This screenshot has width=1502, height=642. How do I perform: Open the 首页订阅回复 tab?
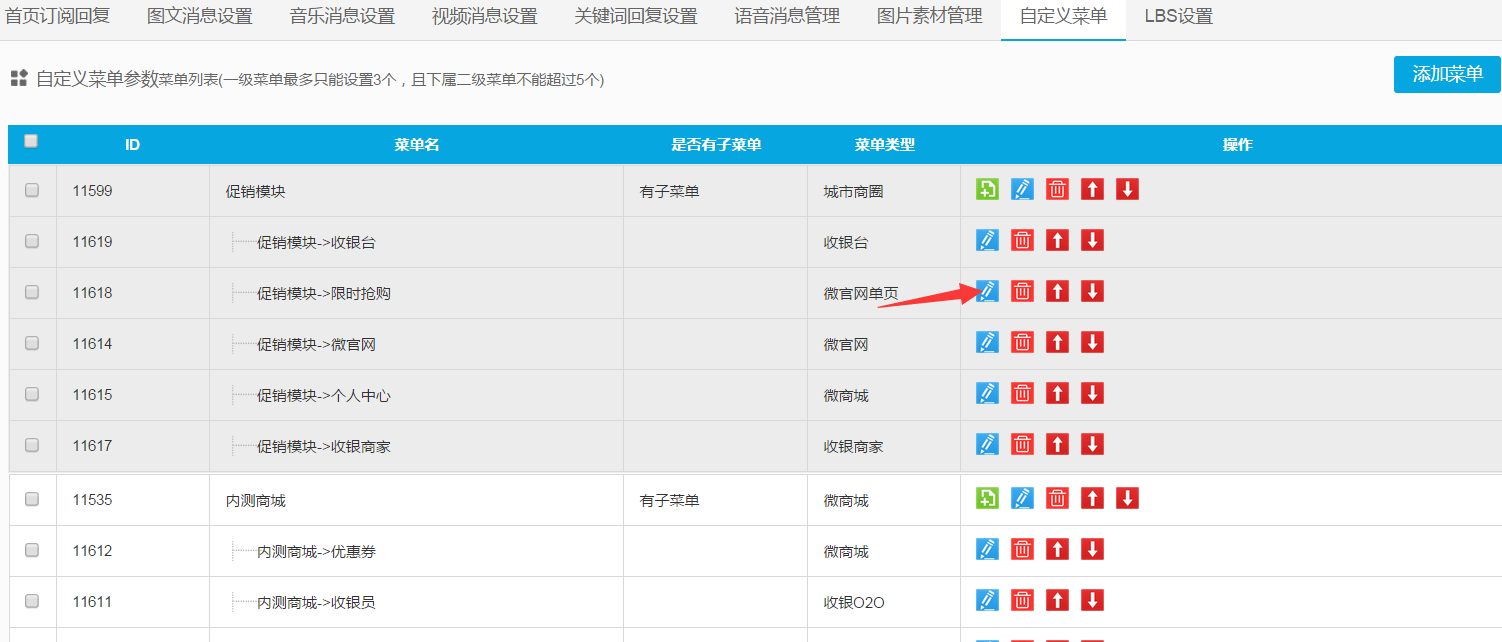57,17
